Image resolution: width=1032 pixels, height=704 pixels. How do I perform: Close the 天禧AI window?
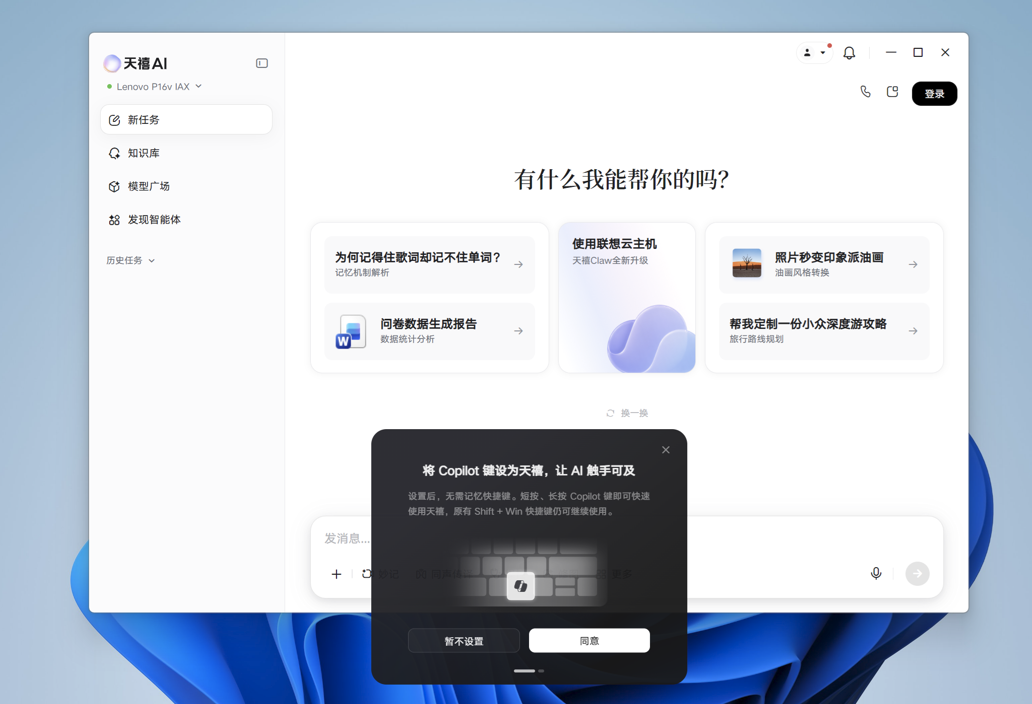pyautogui.click(x=945, y=53)
